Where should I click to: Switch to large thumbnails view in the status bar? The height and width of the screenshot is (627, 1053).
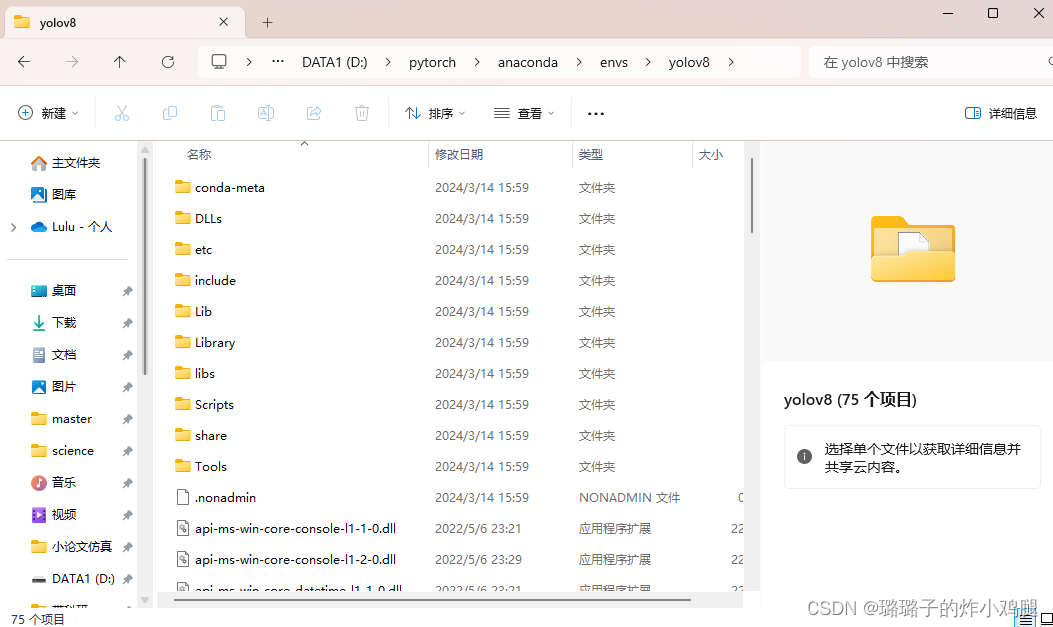tap(1045, 617)
